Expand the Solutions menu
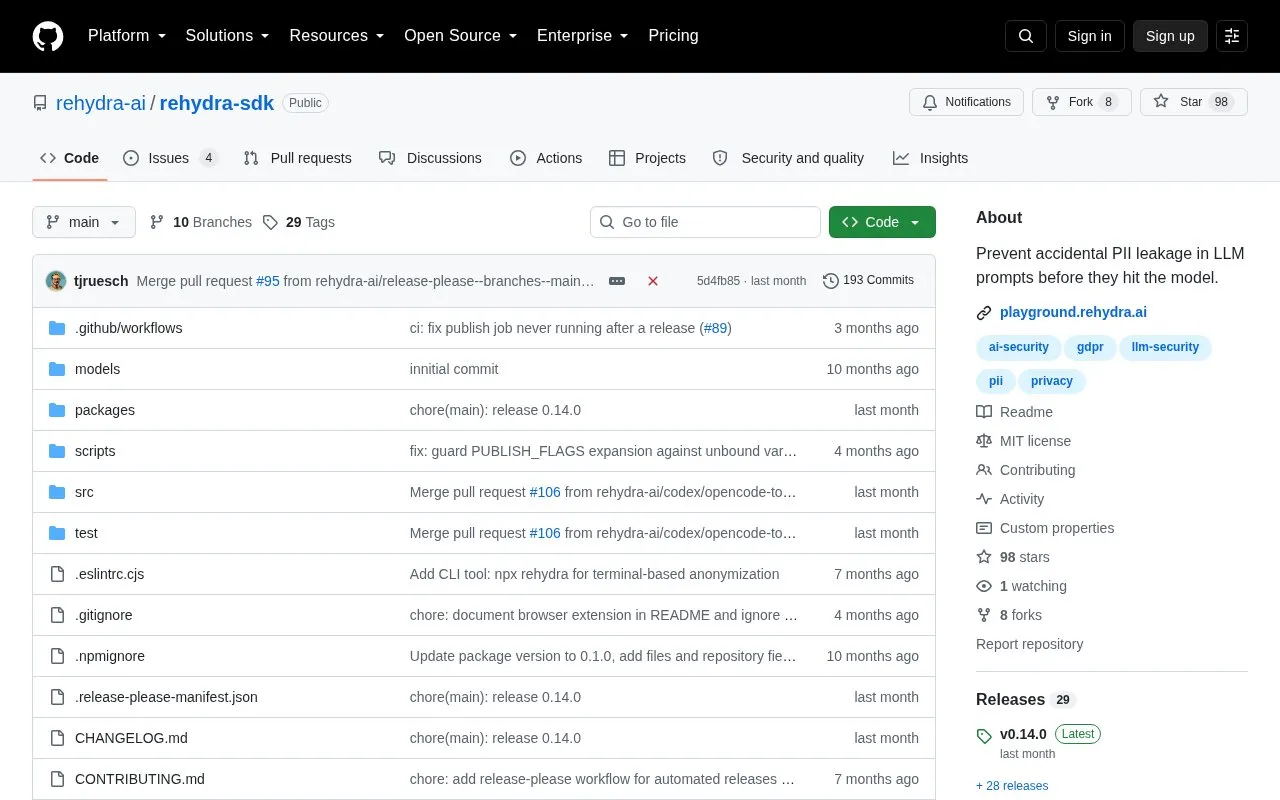 (x=228, y=36)
